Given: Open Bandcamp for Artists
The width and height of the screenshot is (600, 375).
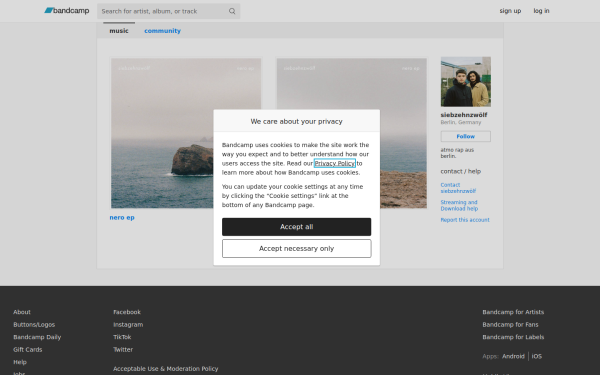Looking at the screenshot, I should click(x=513, y=312).
